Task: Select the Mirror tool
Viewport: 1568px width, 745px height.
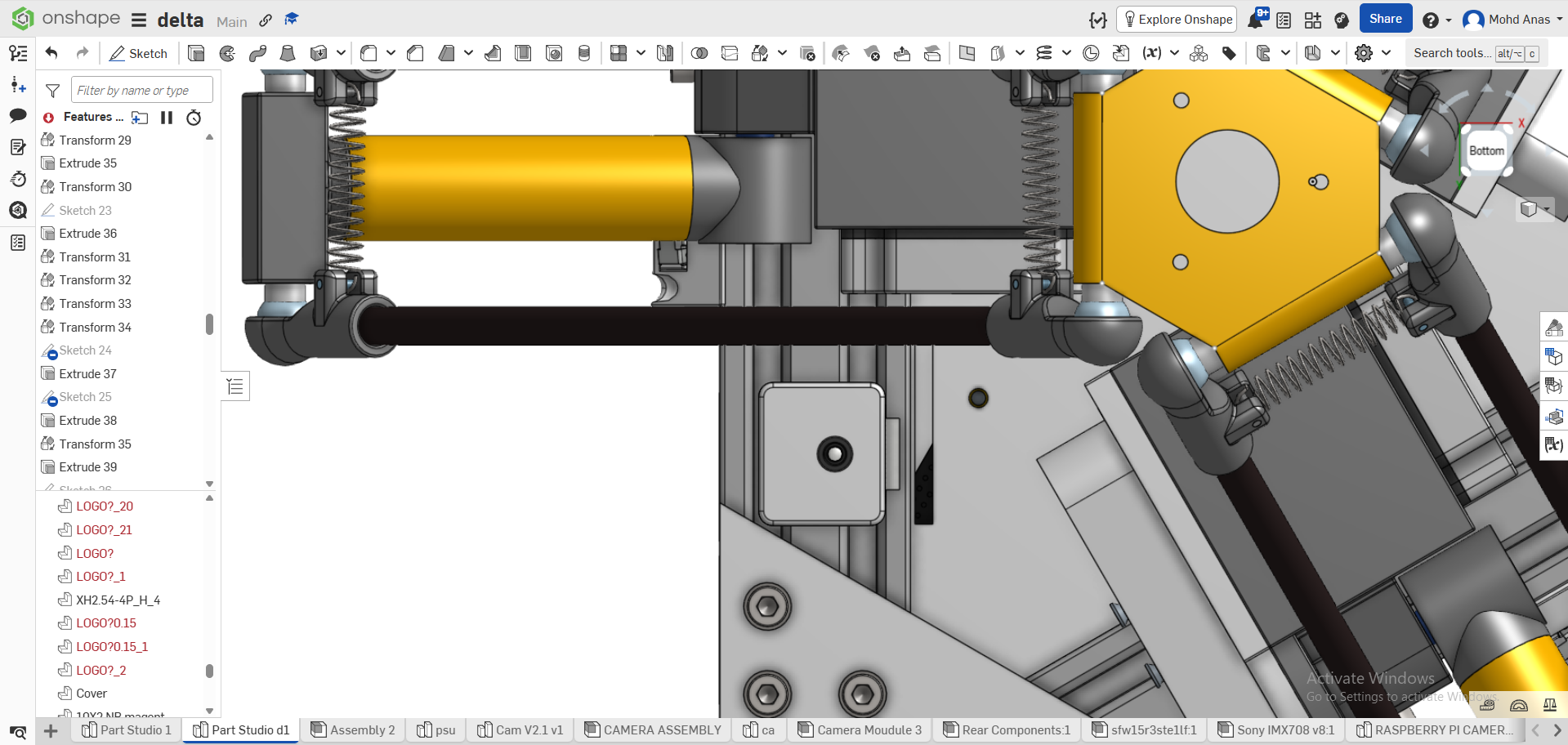Action: click(665, 53)
